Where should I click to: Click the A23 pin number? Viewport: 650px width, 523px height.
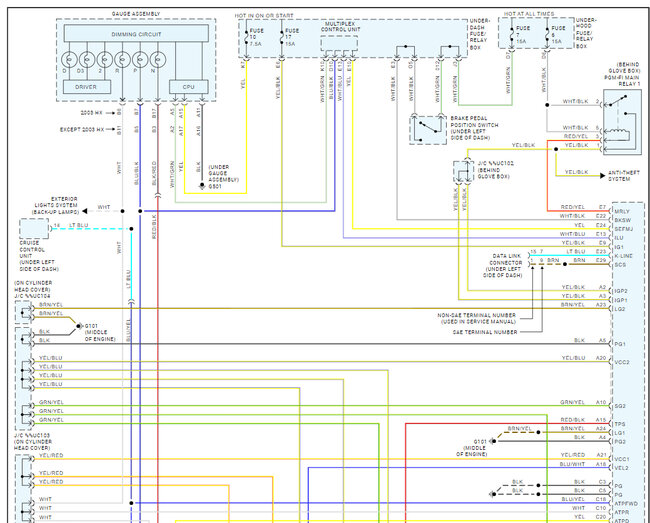(x=601, y=305)
